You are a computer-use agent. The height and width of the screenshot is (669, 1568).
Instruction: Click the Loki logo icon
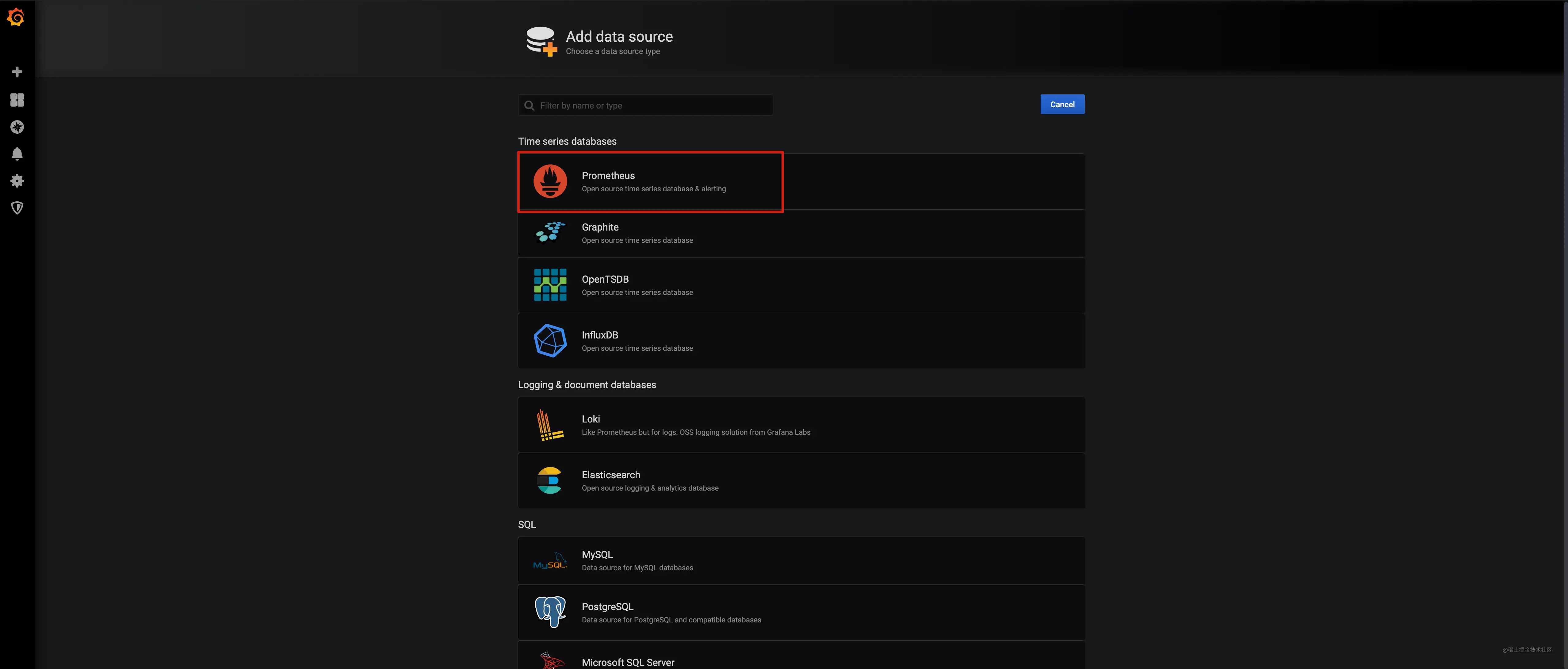(x=550, y=425)
